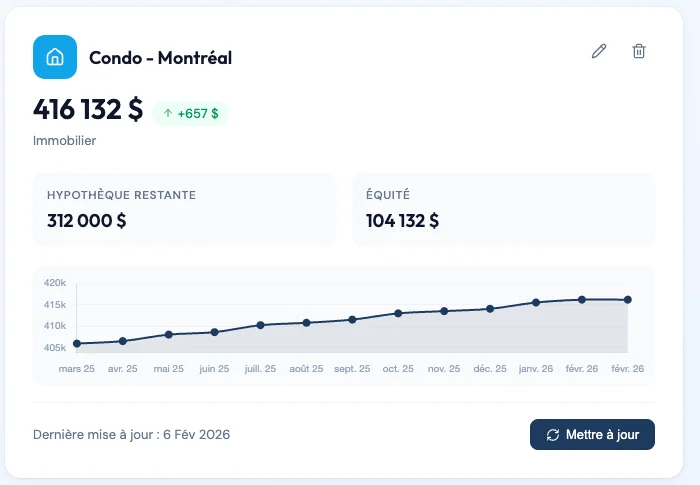Click the juill. 25 chart data point
This screenshot has width=700, height=485.
click(260, 325)
